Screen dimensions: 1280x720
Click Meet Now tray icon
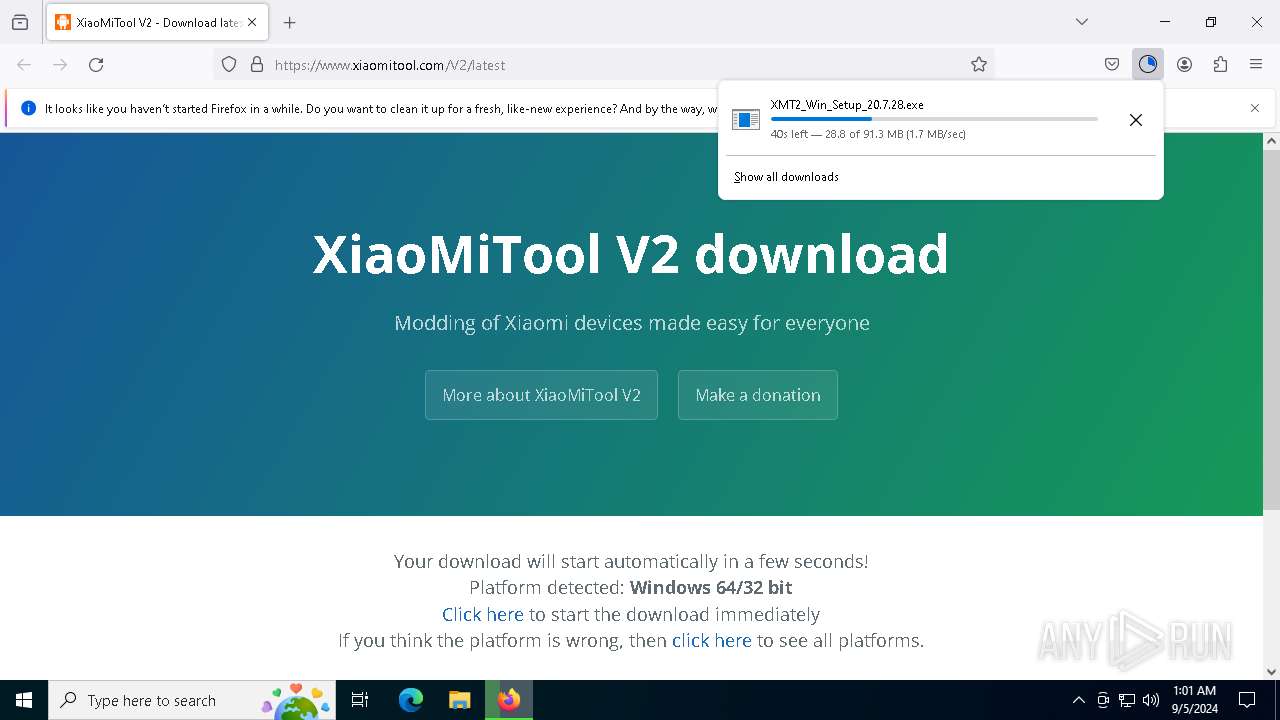[x=1103, y=700]
